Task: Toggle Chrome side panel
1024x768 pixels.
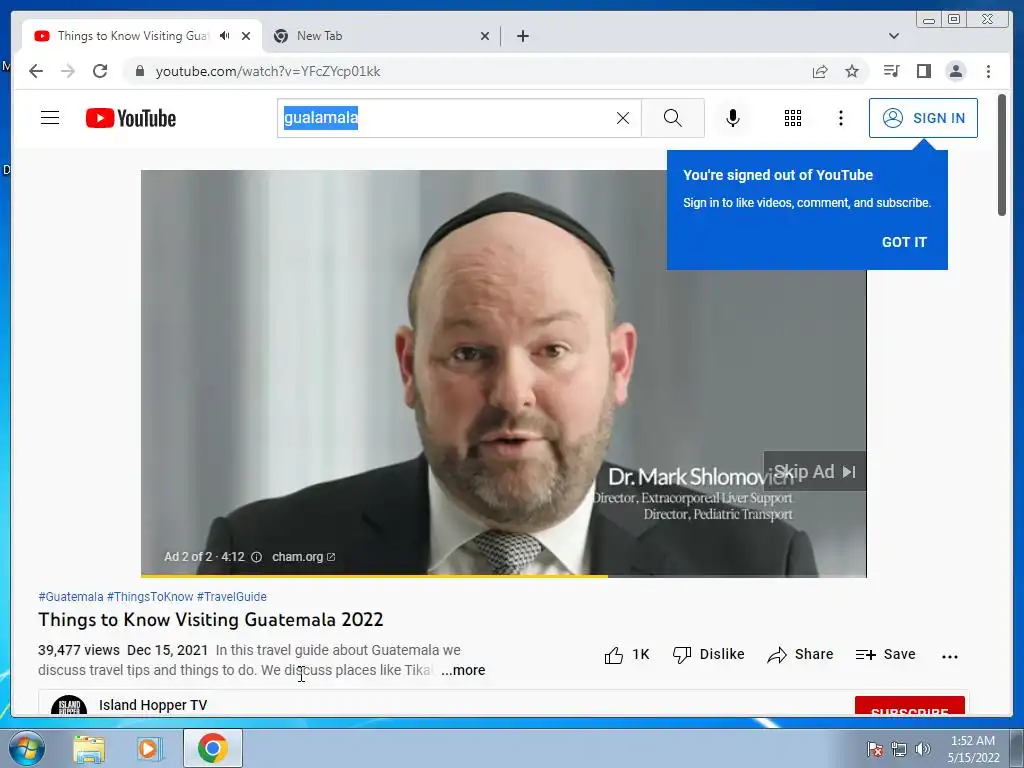Action: coord(923,71)
